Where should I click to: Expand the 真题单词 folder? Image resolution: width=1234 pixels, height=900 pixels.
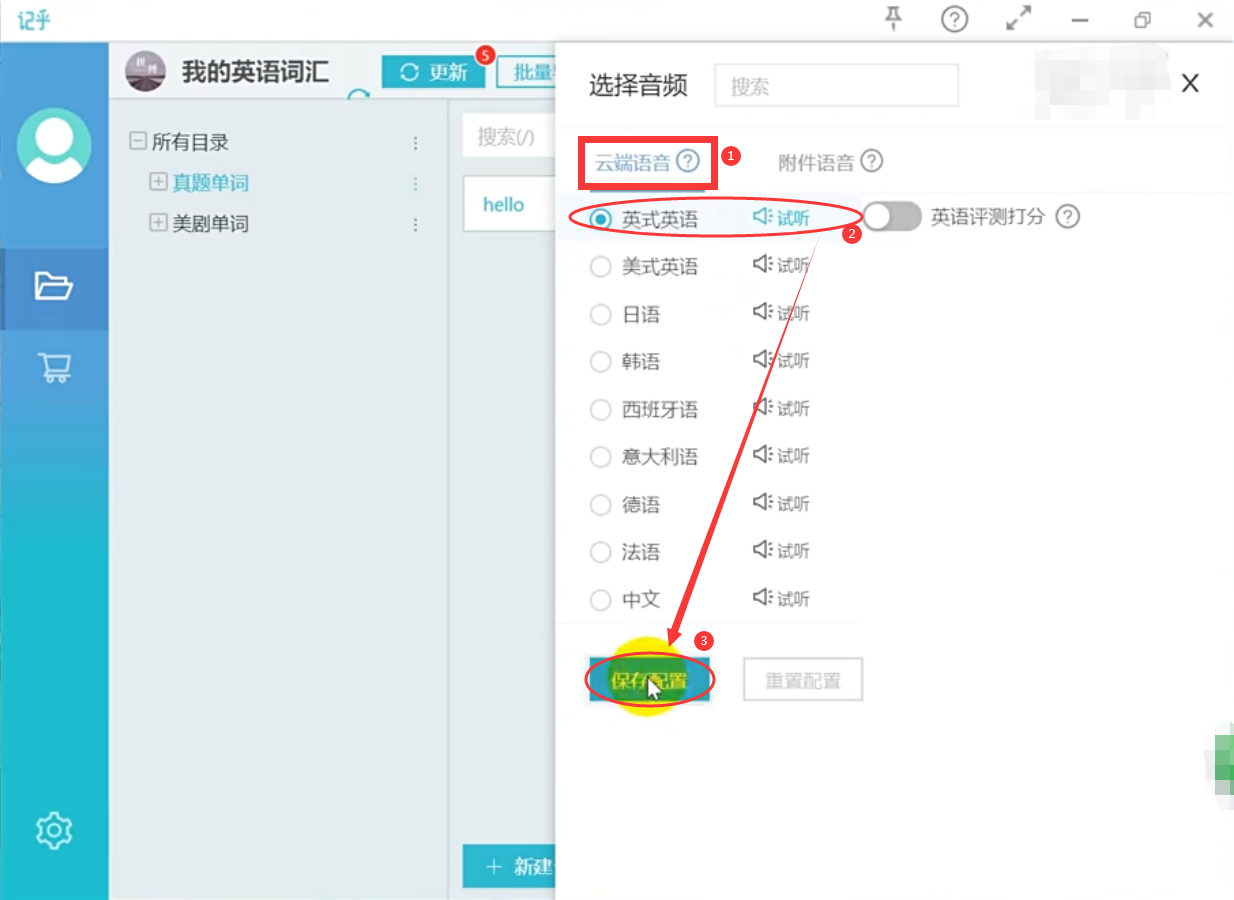pos(158,182)
